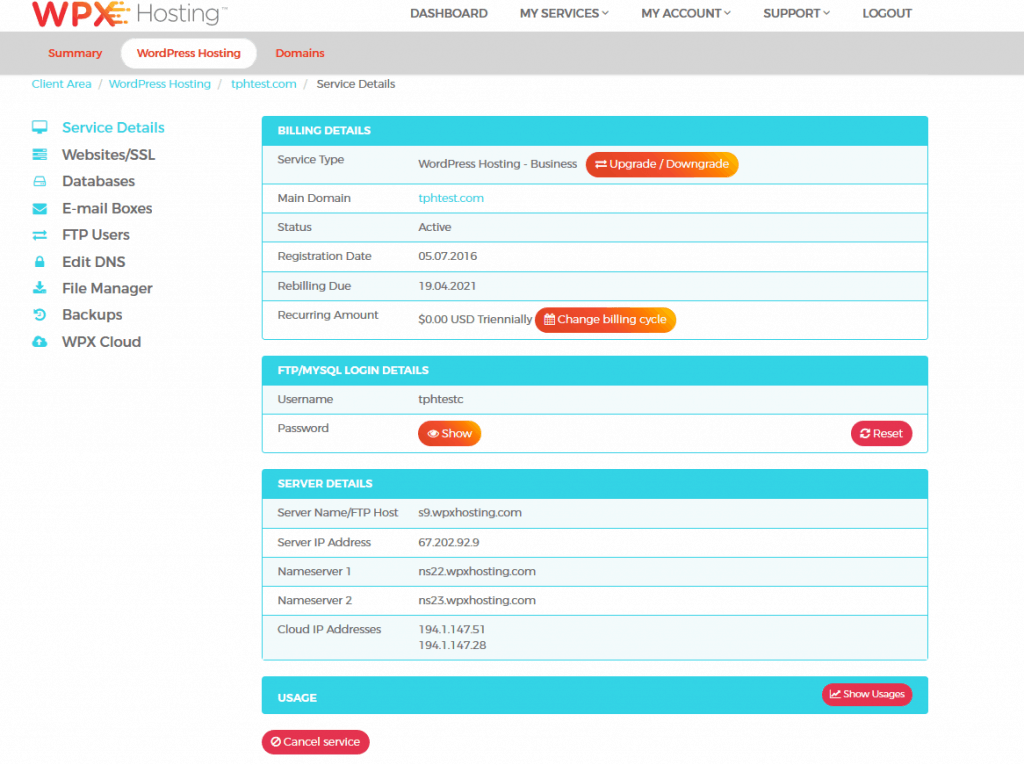Click the Backups history icon
This screenshot has height=765, width=1024.
[40, 315]
